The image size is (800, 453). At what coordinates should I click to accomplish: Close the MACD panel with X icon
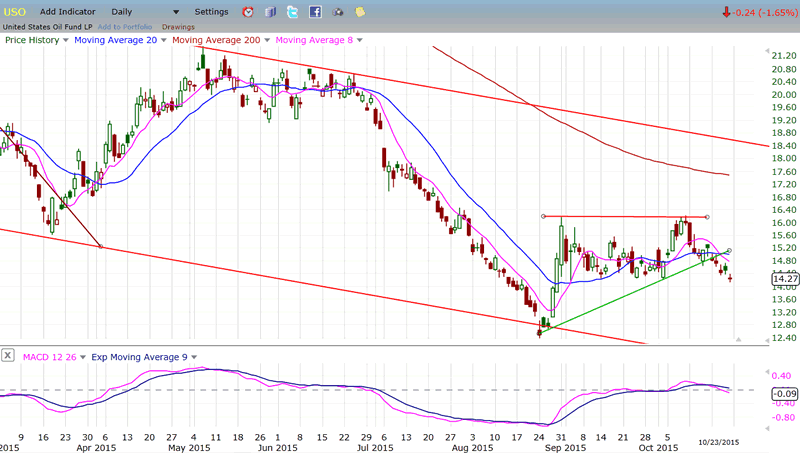coord(8,356)
